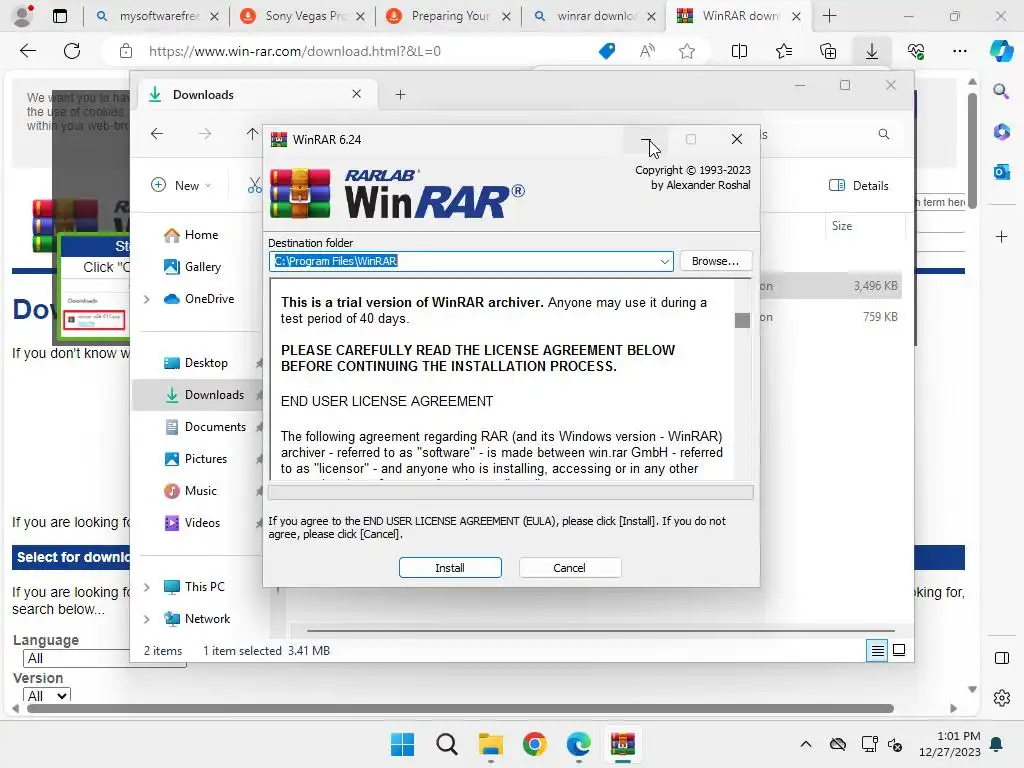Open the Copilot icon in Edge

(1001, 51)
